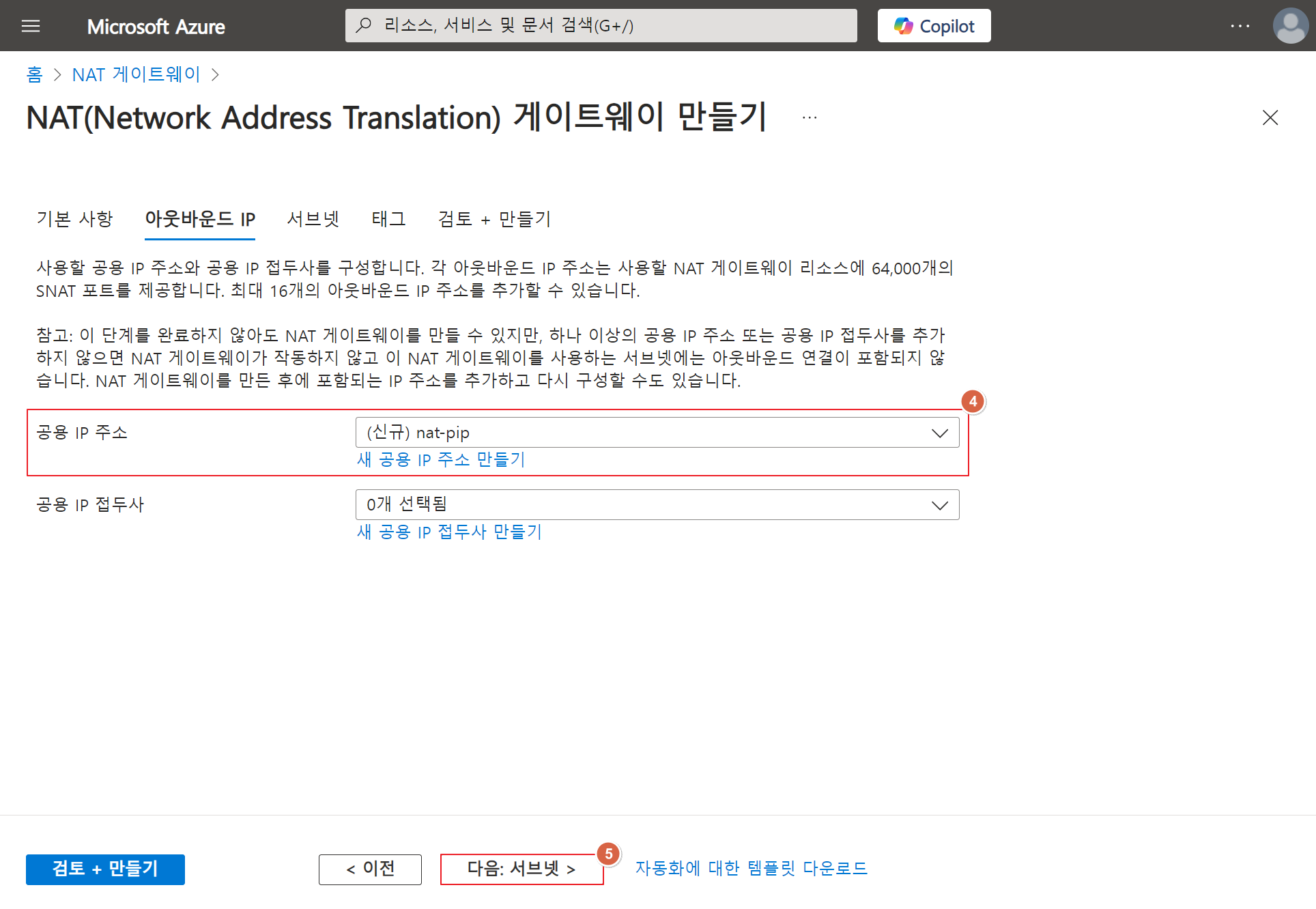Open the automation template download link

(x=751, y=869)
